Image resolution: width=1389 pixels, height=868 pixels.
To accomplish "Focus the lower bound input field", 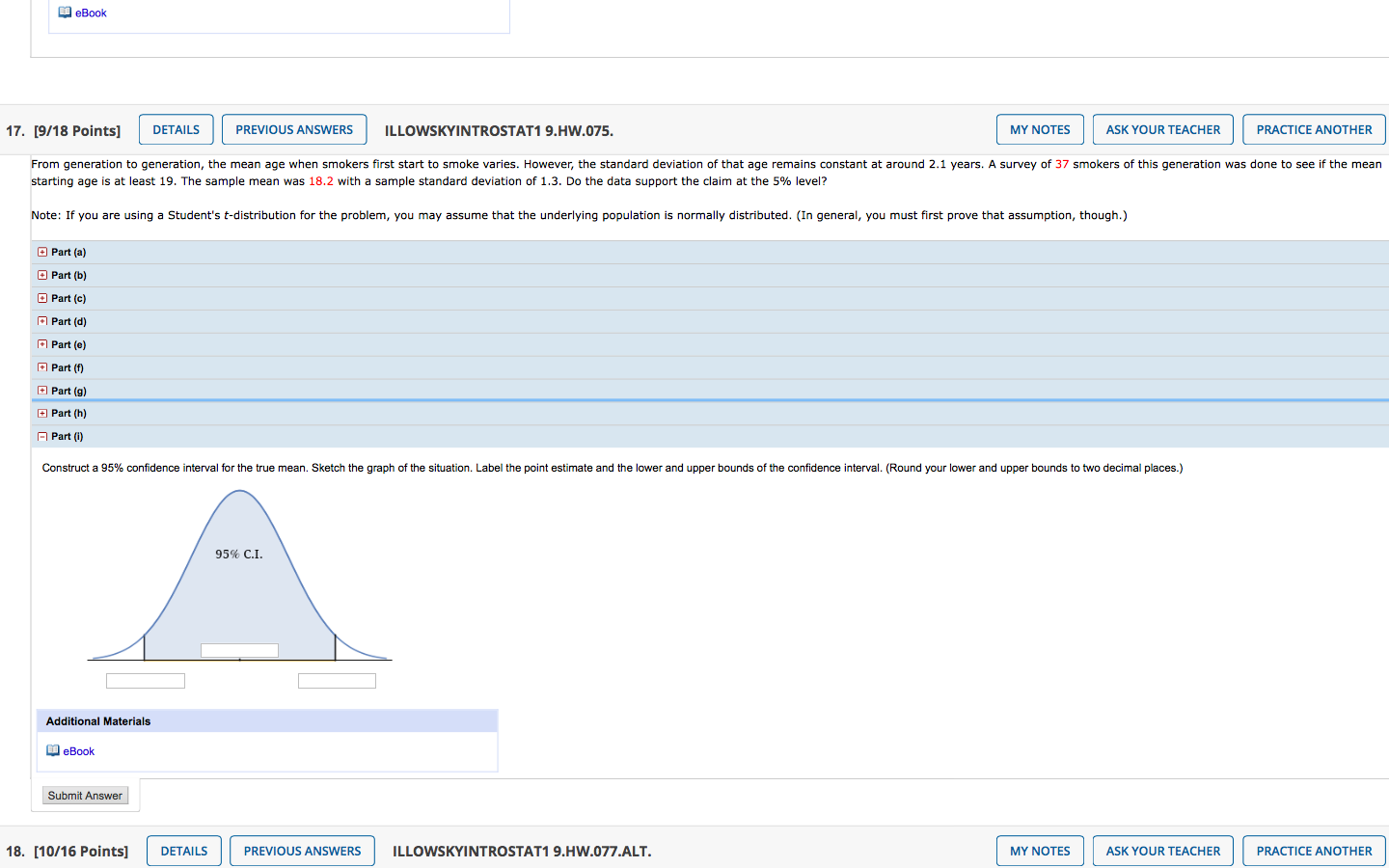I will [x=146, y=681].
